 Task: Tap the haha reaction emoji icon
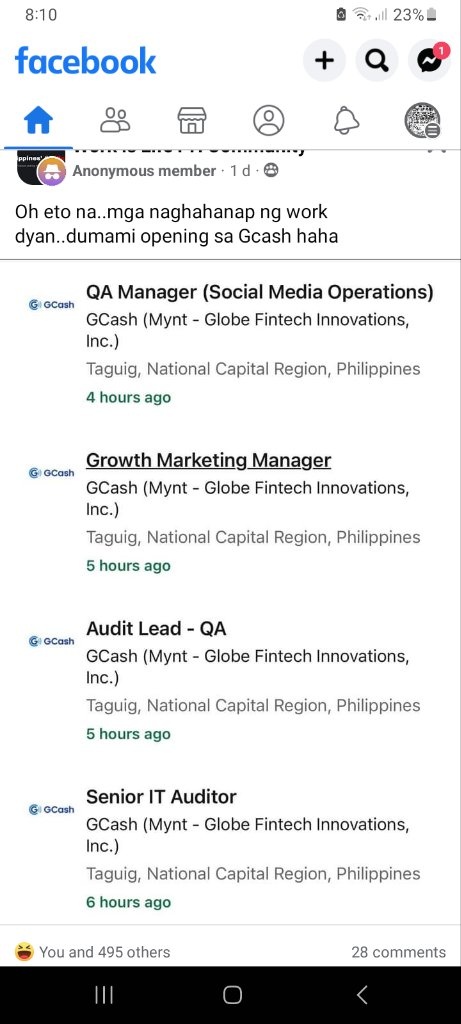click(24, 952)
